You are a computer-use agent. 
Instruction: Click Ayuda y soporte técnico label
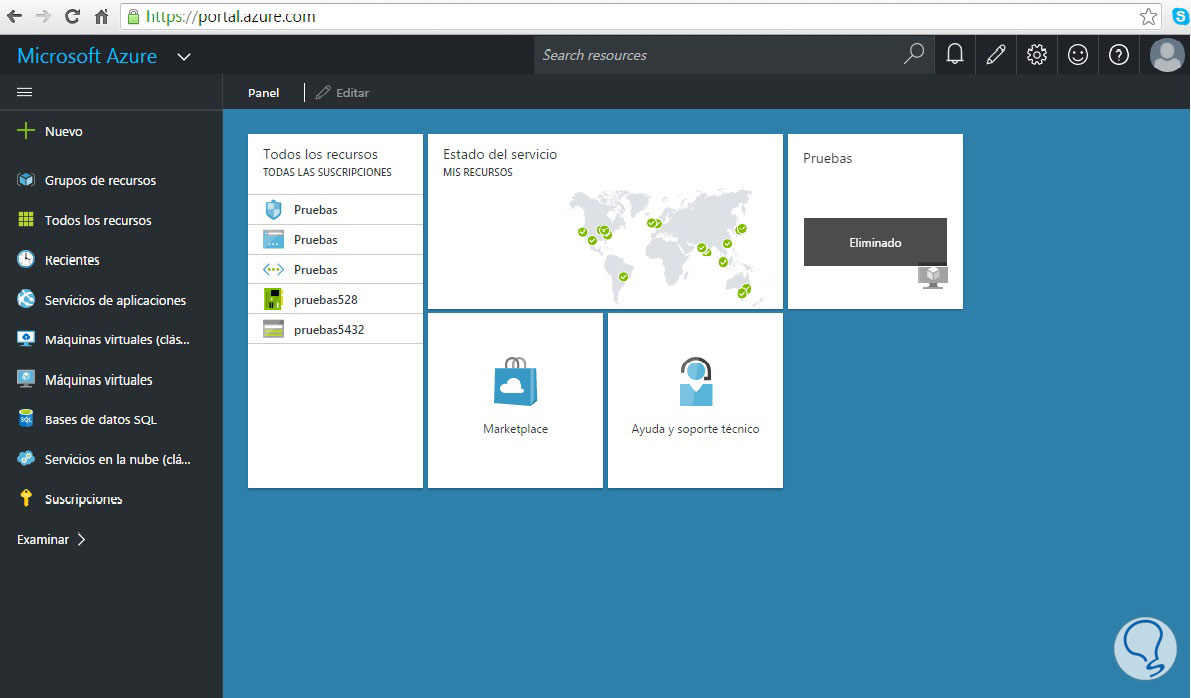pos(695,429)
